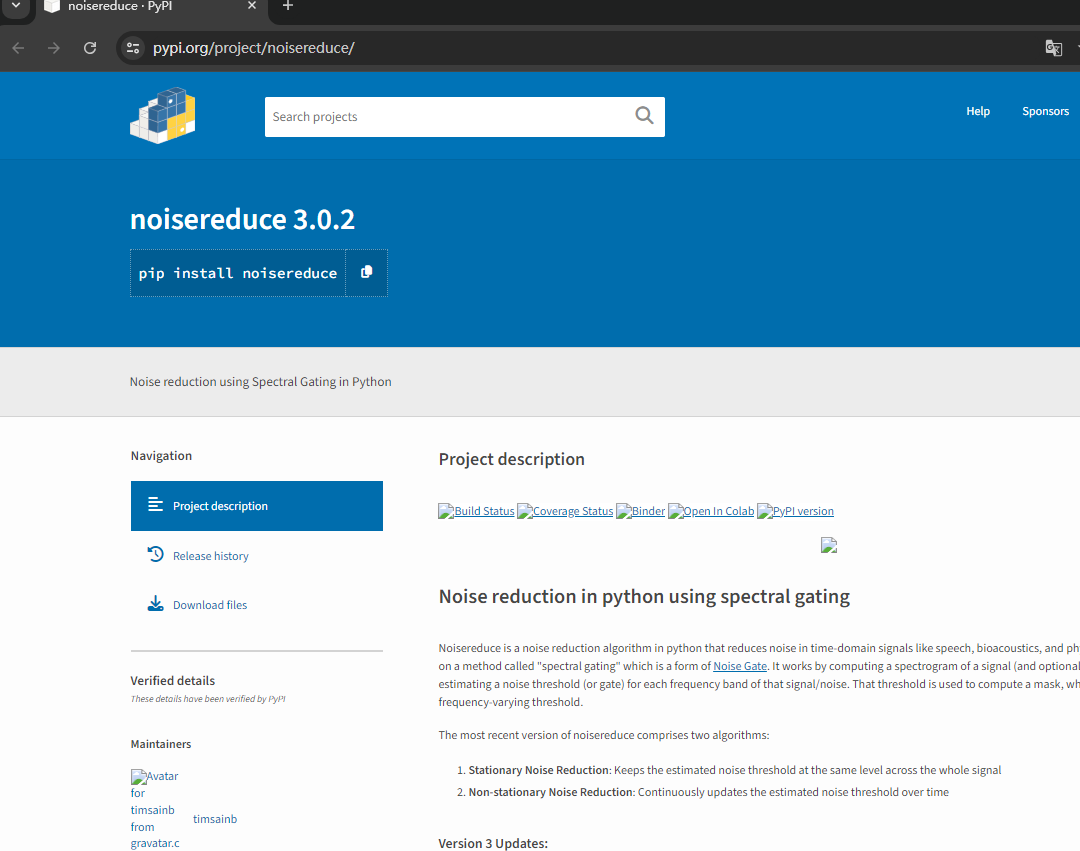Viewport: 1080px width, 851px height.
Task: Close the noisereduce PyPI tab
Action: click(x=252, y=6)
